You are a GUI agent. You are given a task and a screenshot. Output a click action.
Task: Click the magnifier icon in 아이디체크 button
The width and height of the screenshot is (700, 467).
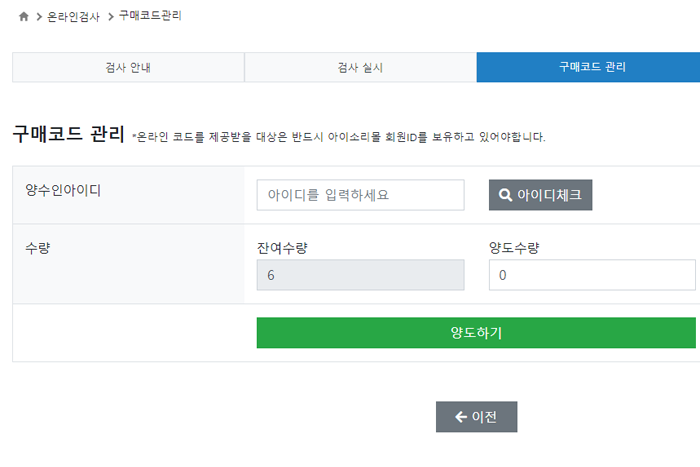coord(505,195)
